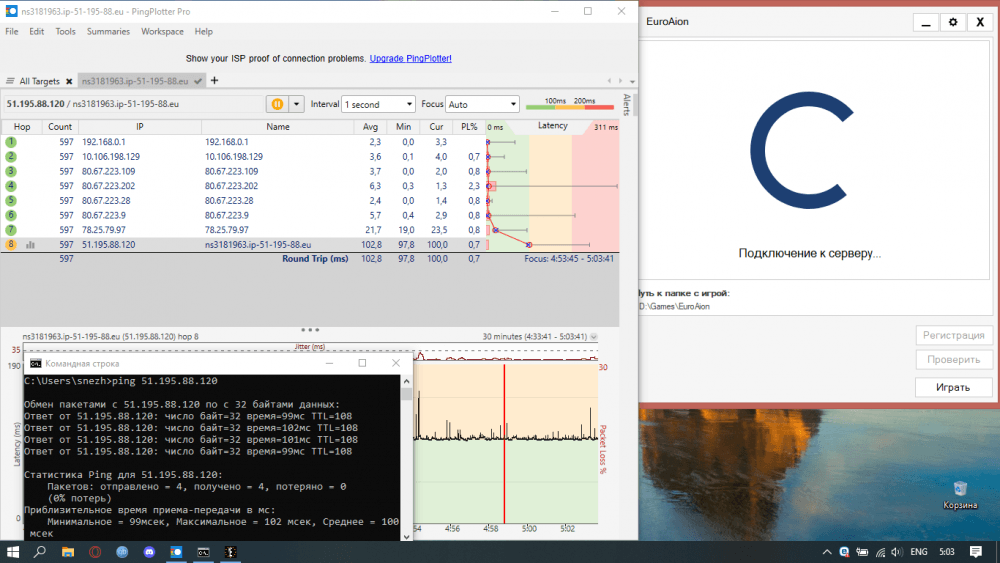The height and width of the screenshot is (563, 1000).
Task: Click the plus icon to add new target tab
Action: (x=215, y=80)
